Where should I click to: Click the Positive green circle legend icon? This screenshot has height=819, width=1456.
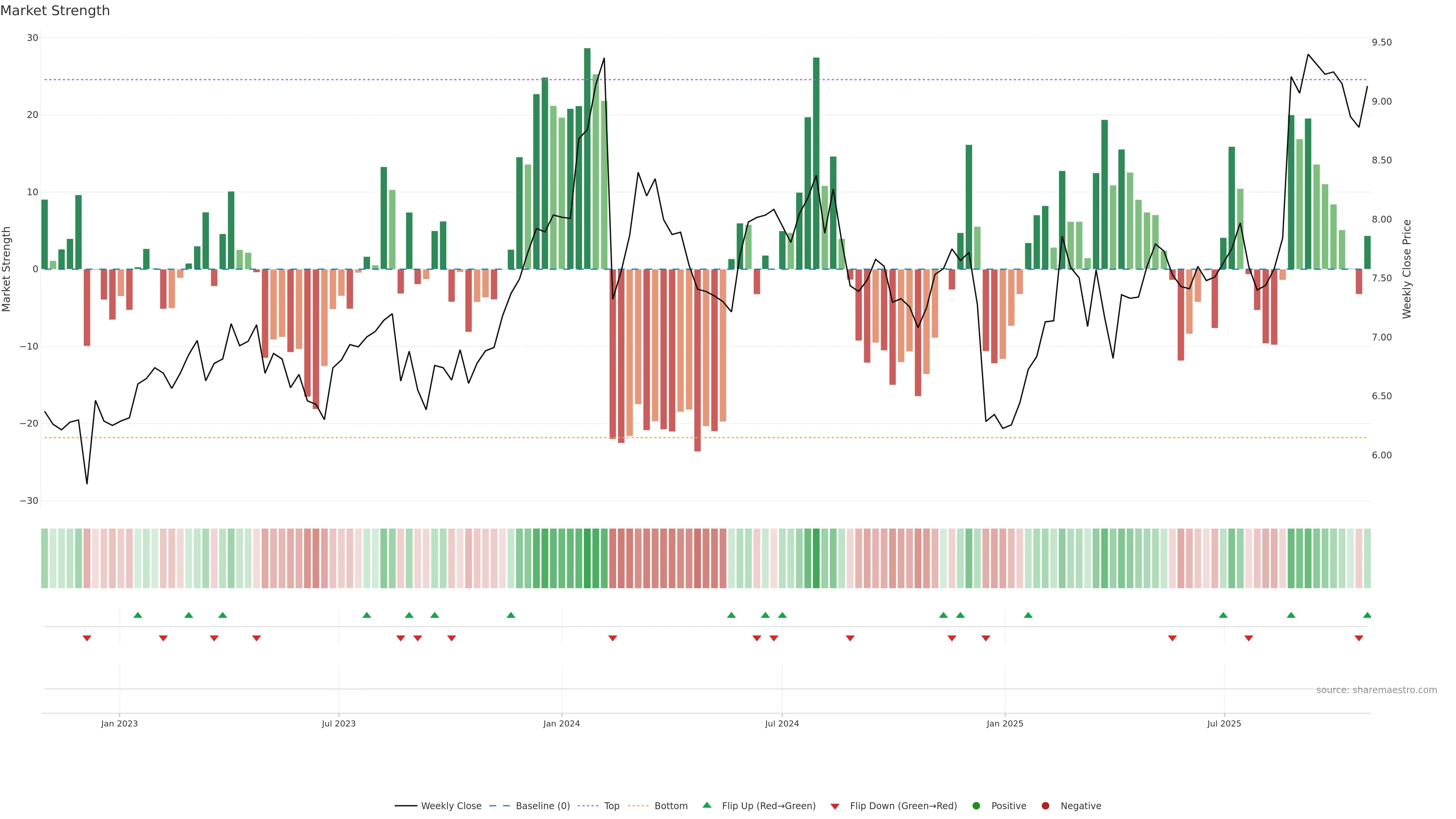click(x=976, y=806)
